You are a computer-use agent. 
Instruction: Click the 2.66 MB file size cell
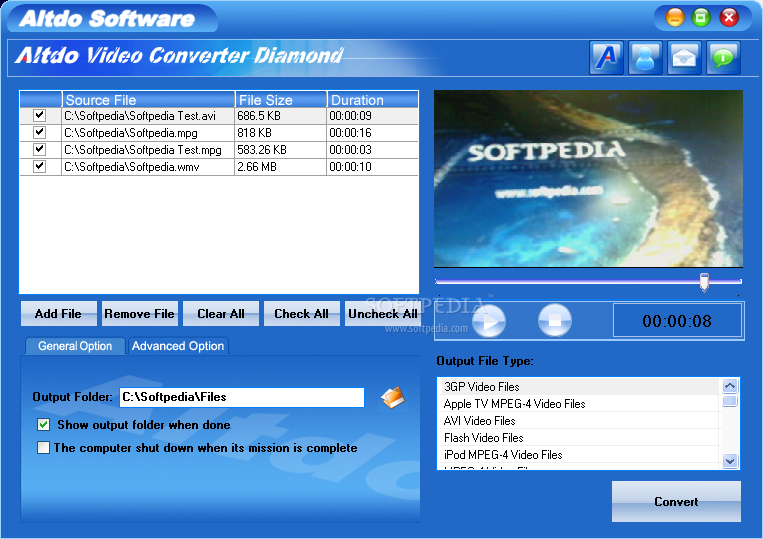point(280,167)
